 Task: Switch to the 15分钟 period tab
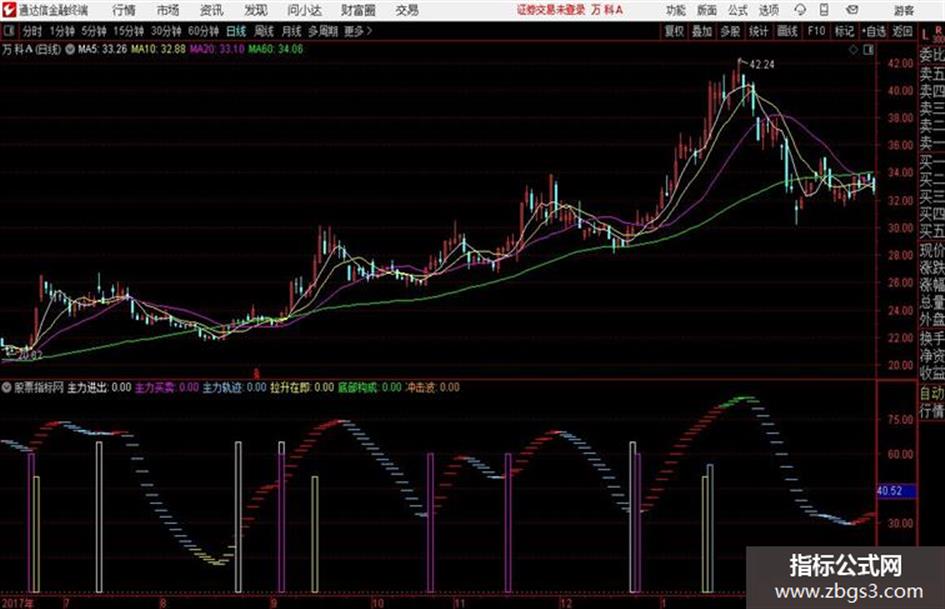point(128,31)
